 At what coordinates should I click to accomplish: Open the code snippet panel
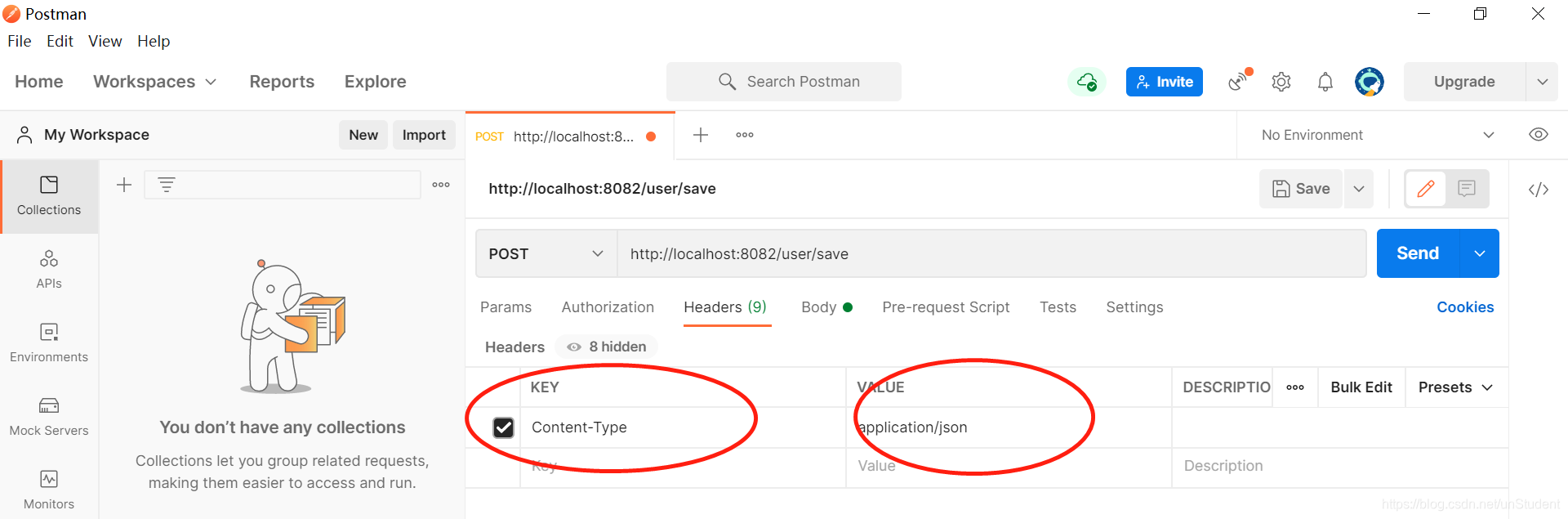coord(1539,190)
